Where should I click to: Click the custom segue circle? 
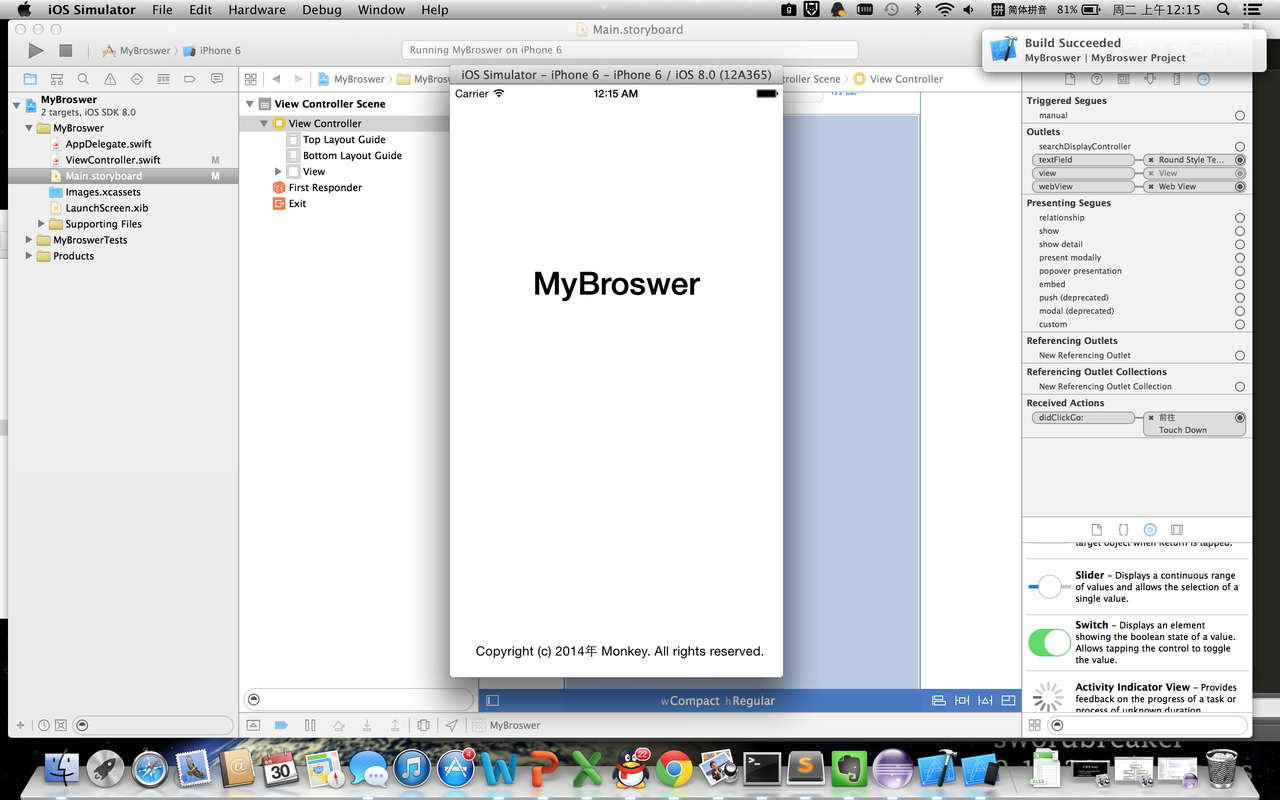point(1240,325)
